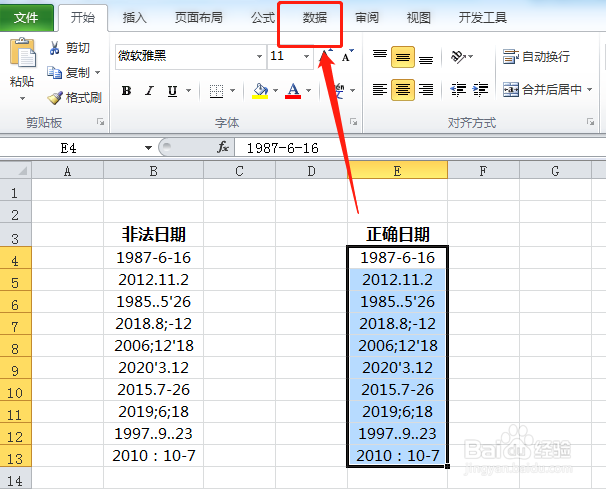Click the Paste (粘贴) clipboard icon
This screenshot has height=489, width=606.
click(x=22, y=53)
